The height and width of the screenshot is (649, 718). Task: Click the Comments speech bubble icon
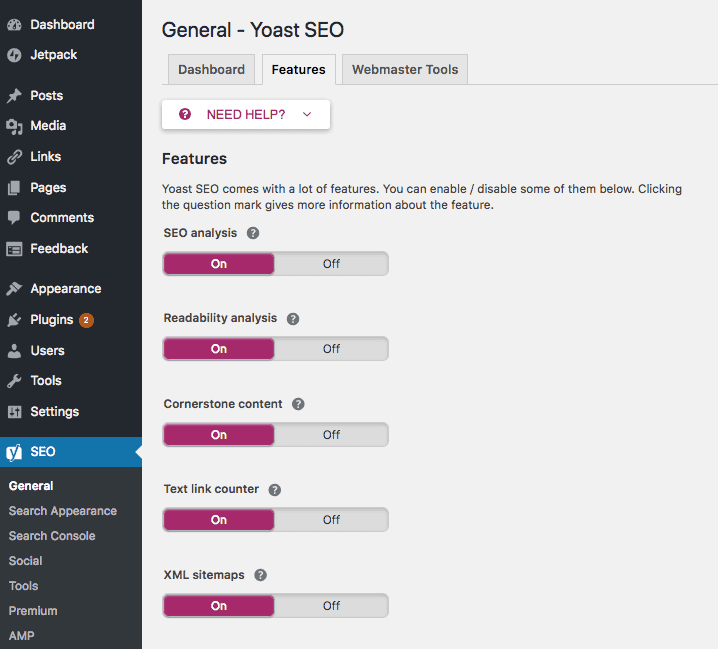pyautogui.click(x=14, y=218)
